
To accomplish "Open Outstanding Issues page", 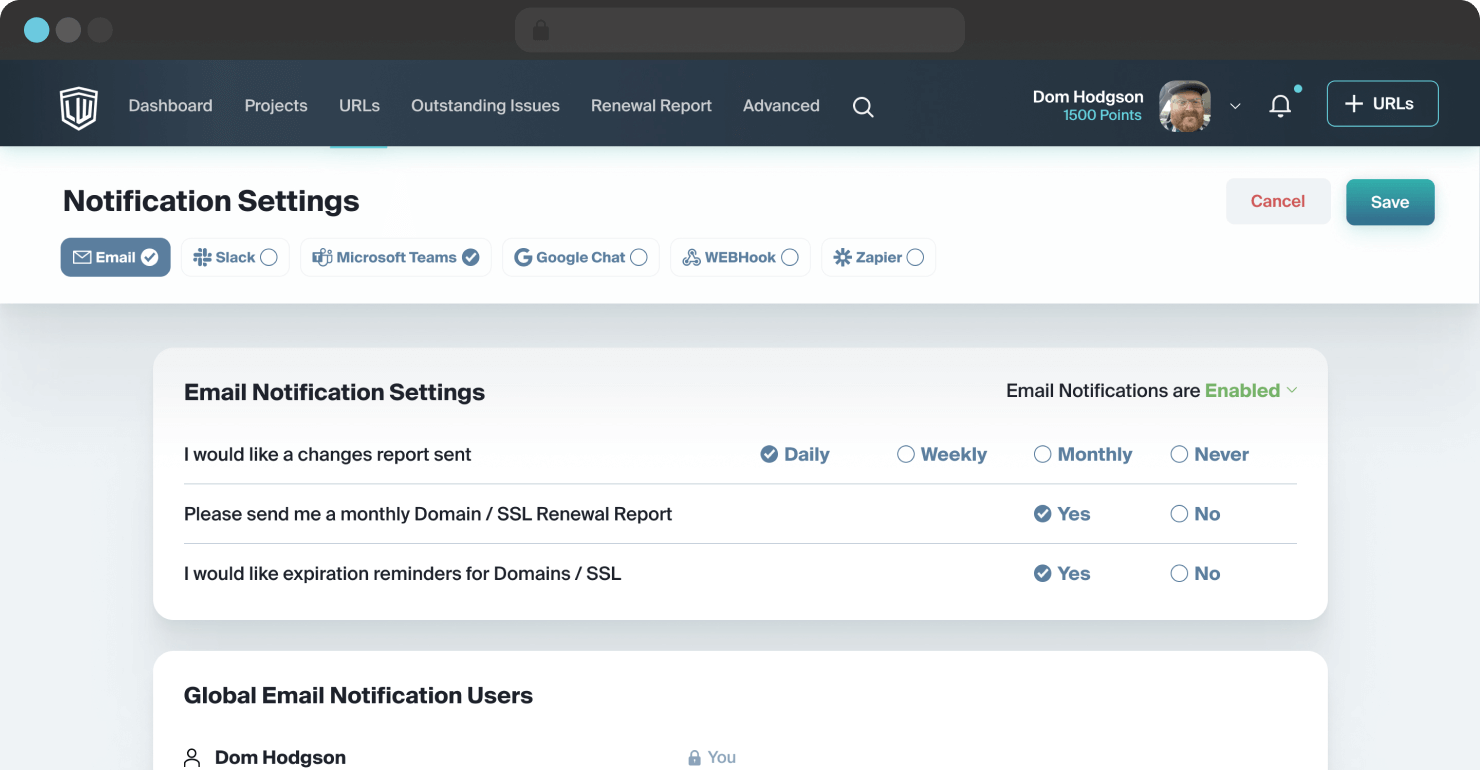I will (485, 106).
